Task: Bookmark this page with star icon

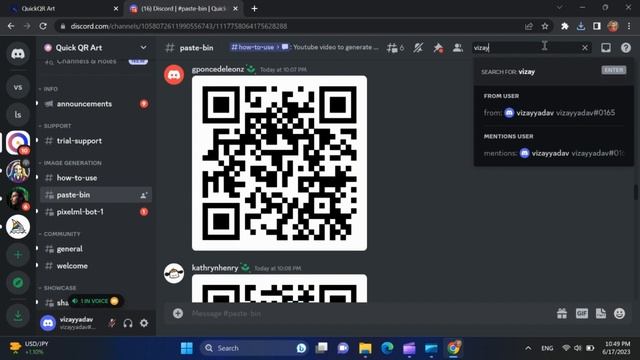Action: (545, 26)
